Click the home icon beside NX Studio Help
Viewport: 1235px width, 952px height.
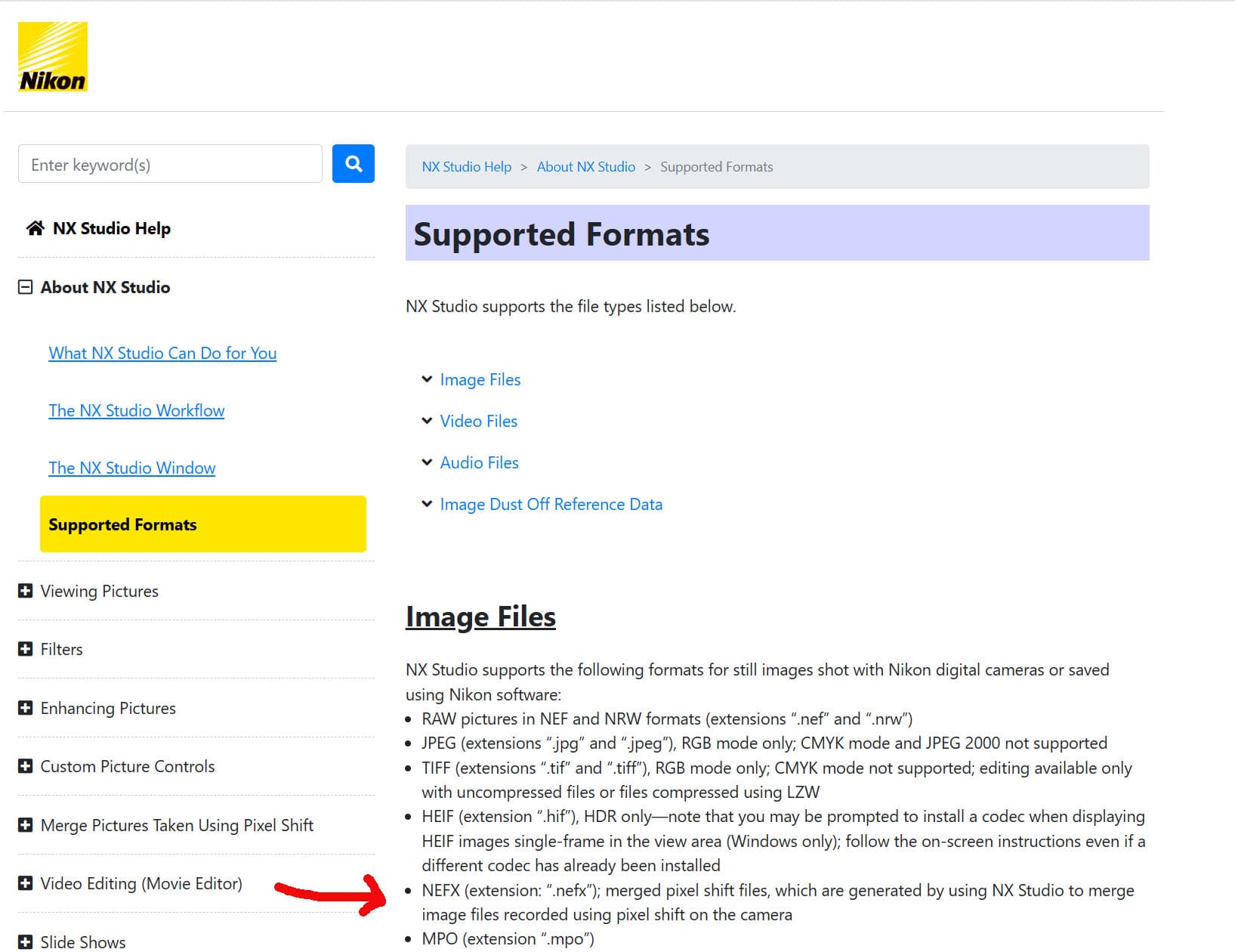(35, 228)
